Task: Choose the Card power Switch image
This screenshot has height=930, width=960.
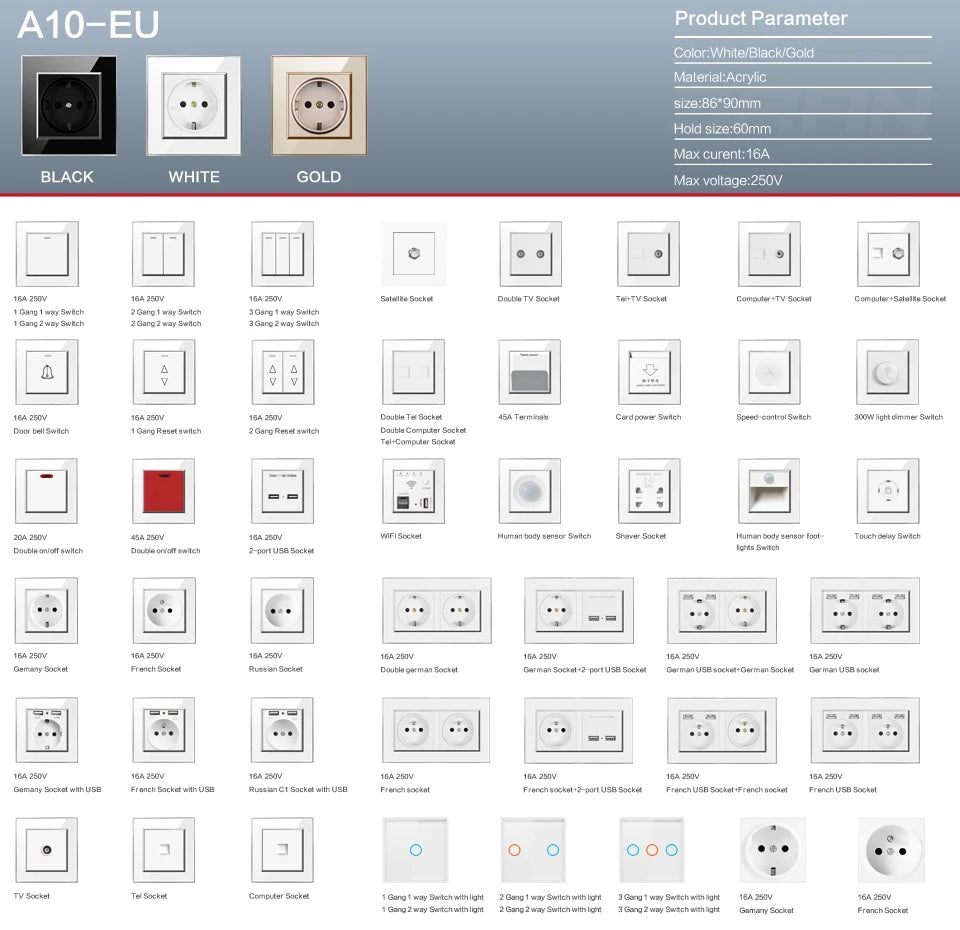Action: point(648,372)
